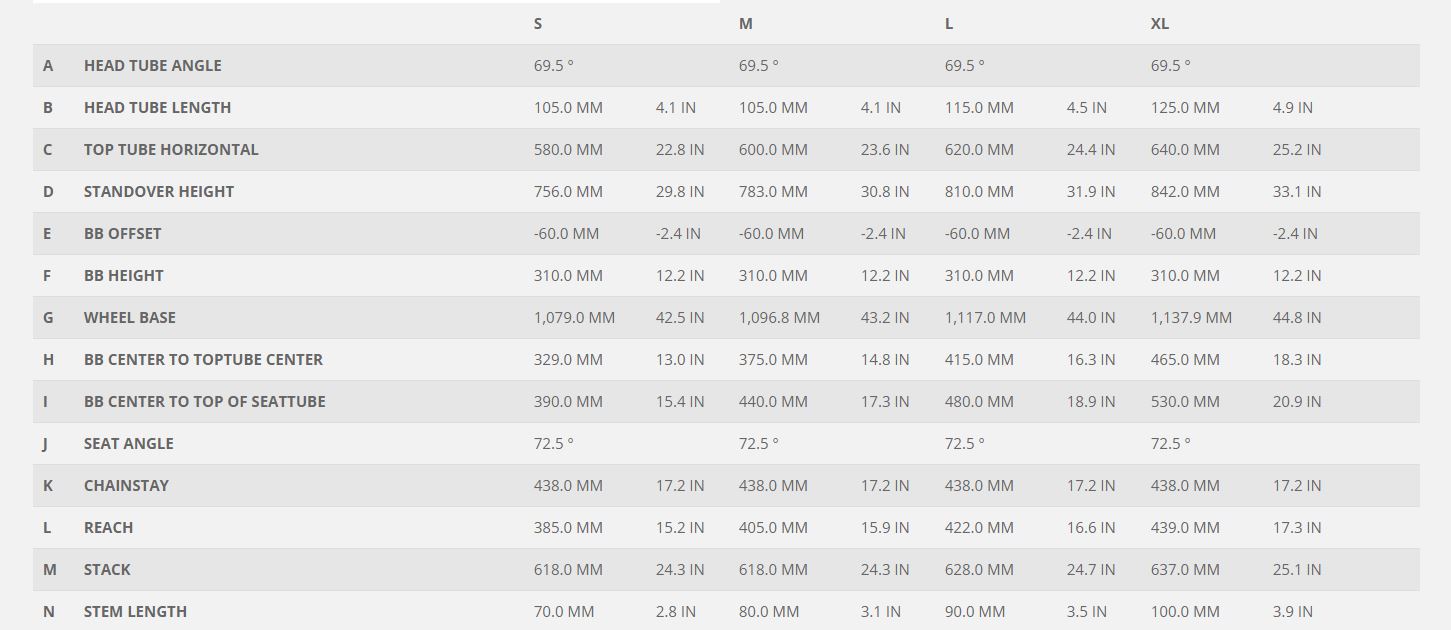
Task: Click the CHAINSTAY row label
Action: tap(126, 485)
